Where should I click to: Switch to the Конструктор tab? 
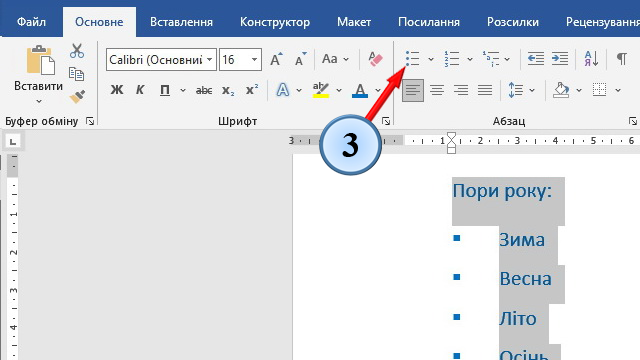(x=275, y=22)
